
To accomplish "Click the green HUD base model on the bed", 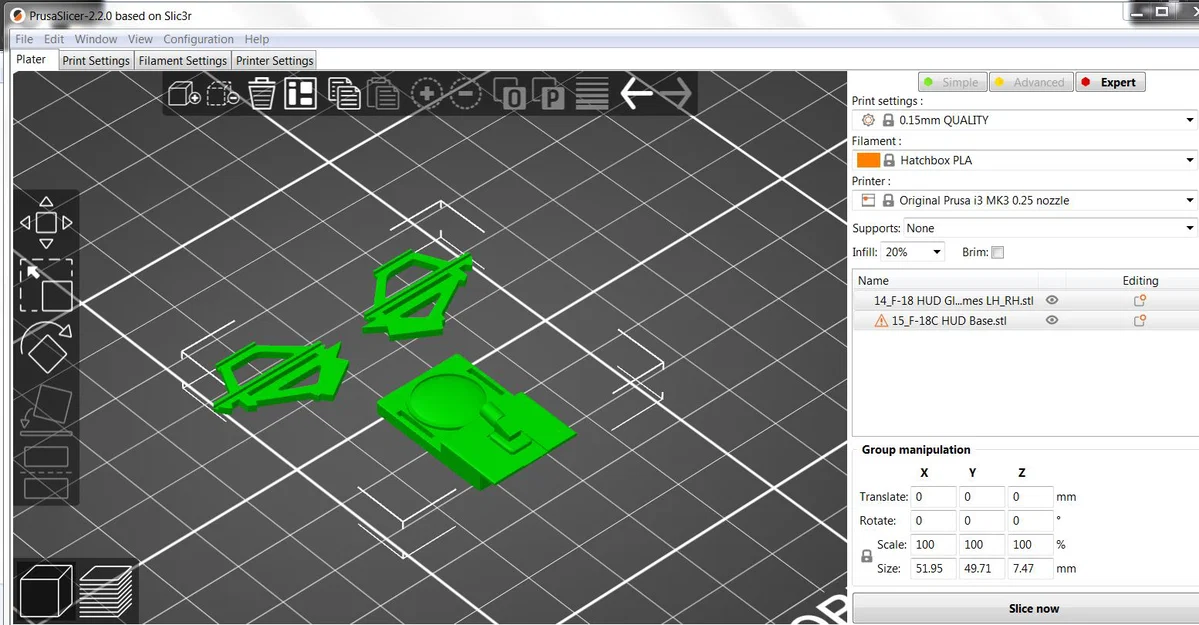I will tap(476, 422).
